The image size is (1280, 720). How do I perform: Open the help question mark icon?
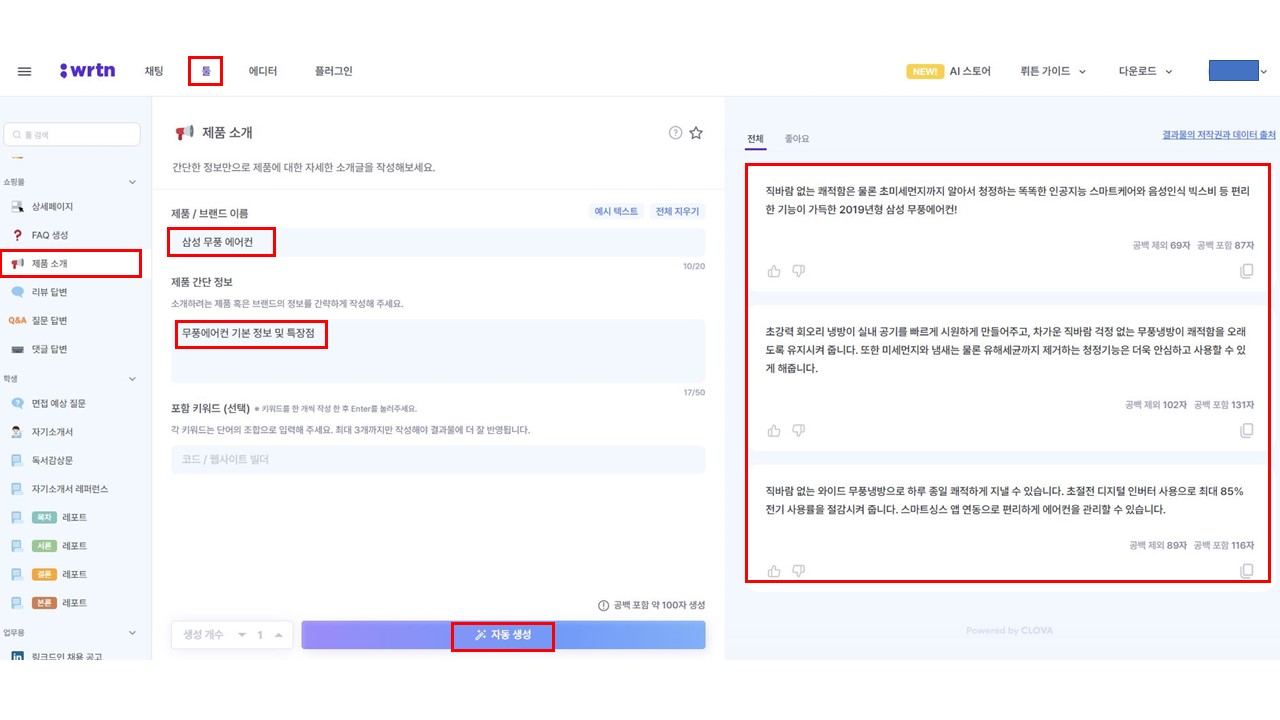(x=675, y=133)
